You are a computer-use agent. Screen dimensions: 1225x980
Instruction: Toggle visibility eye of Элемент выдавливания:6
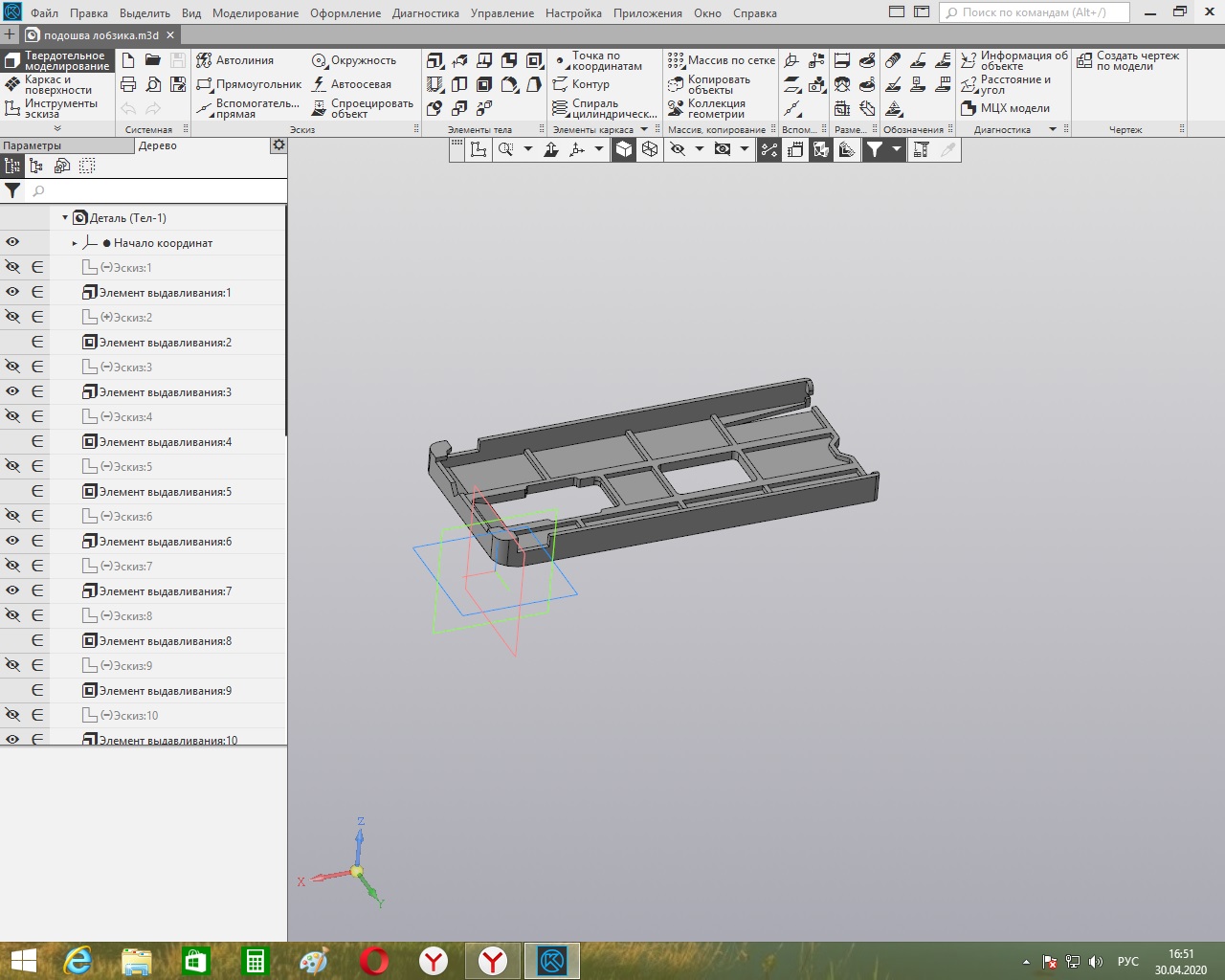pyautogui.click(x=12, y=541)
